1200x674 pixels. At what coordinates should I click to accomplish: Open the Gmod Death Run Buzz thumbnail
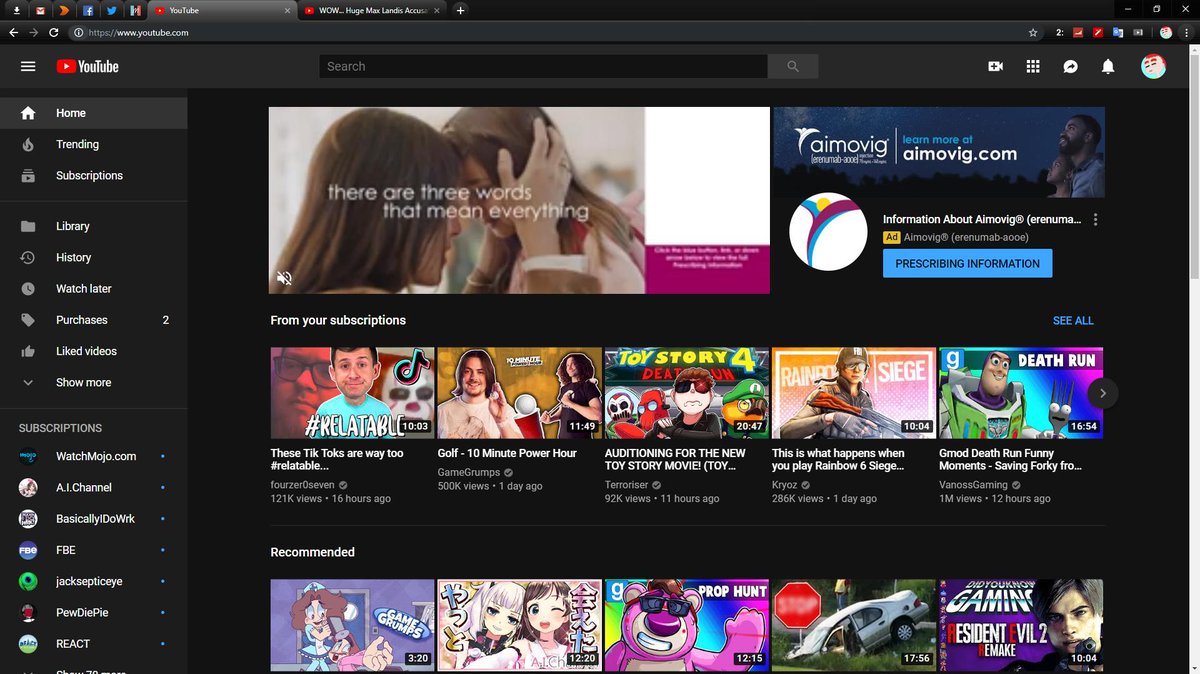[1021, 393]
